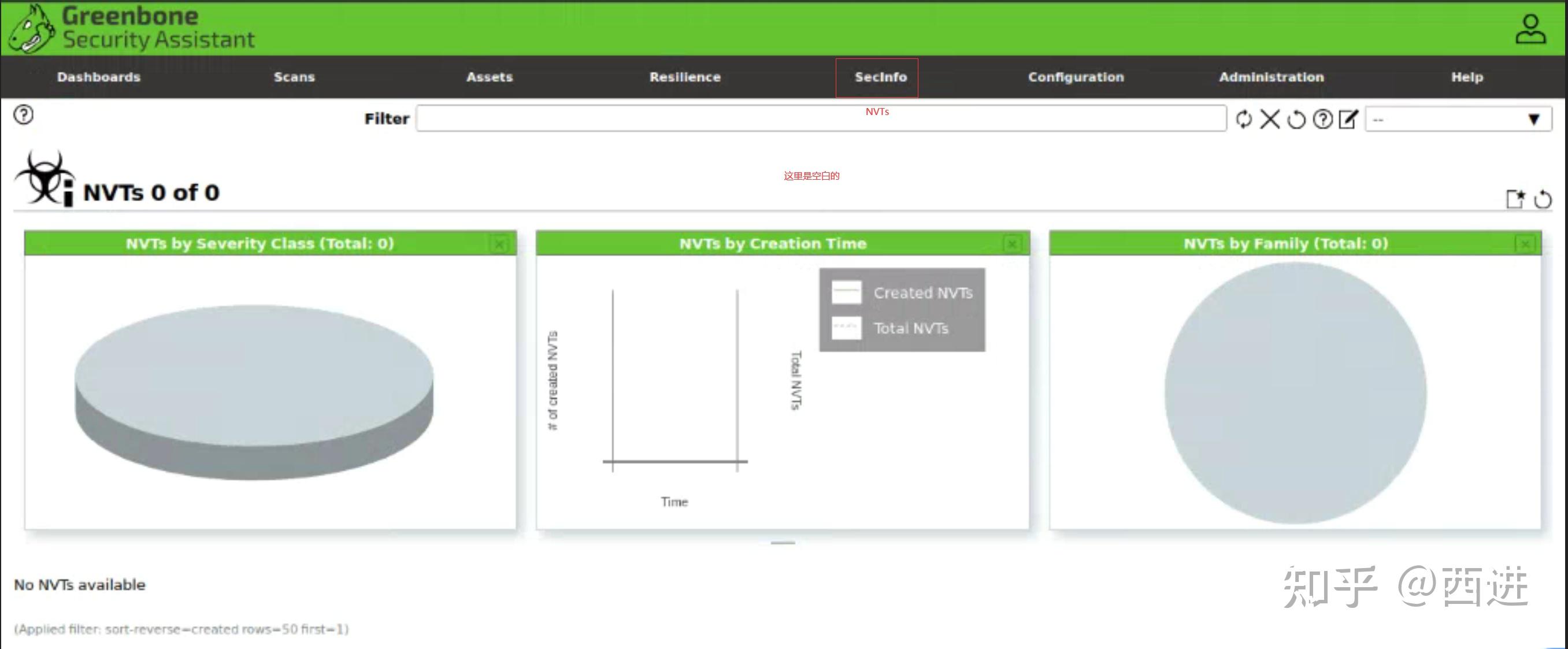Close NVTs by Severity Class panel

[499, 244]
